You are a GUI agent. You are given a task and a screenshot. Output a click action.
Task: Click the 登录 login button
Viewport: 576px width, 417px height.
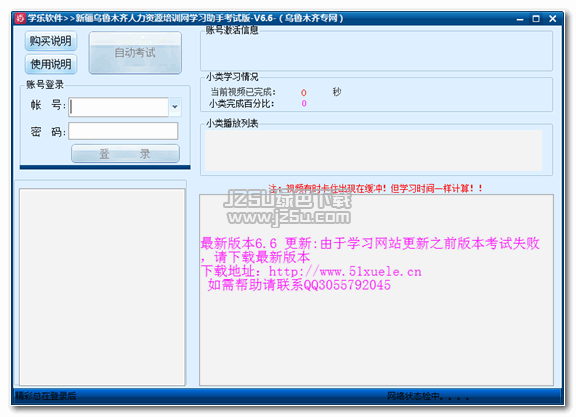coord(125,154)
